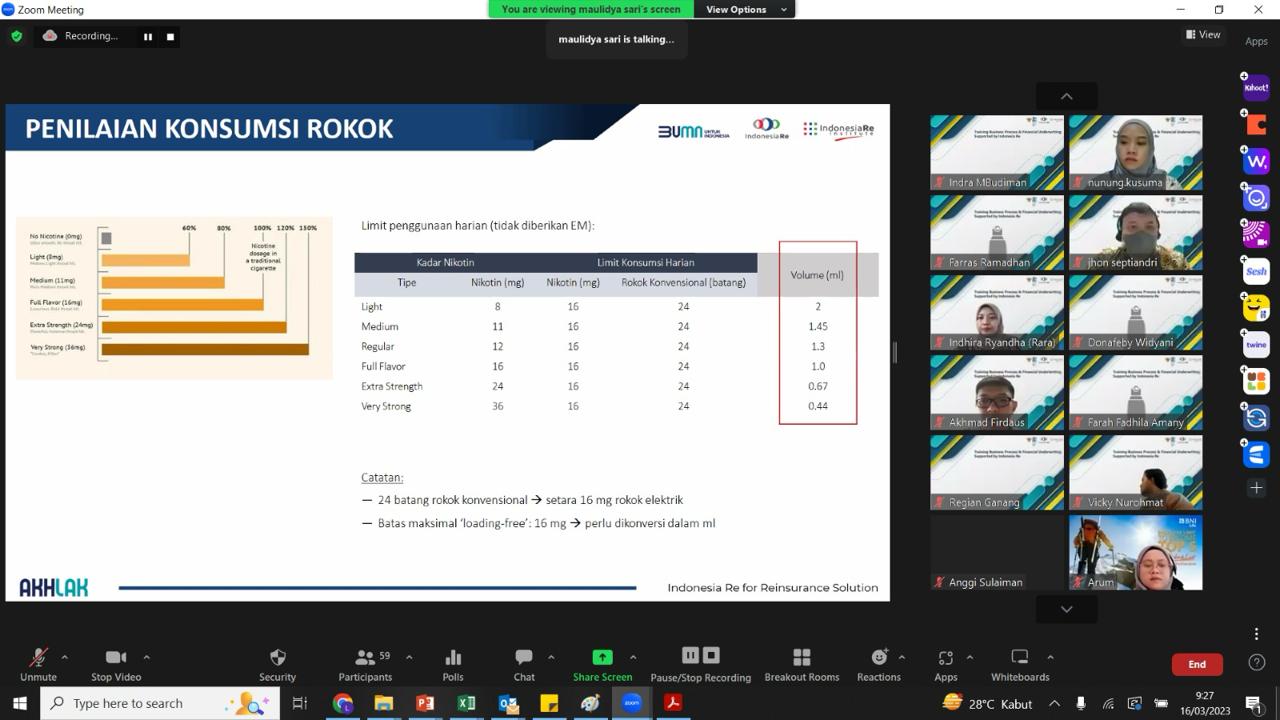Open the View layout menu

tap(1203, 35)
